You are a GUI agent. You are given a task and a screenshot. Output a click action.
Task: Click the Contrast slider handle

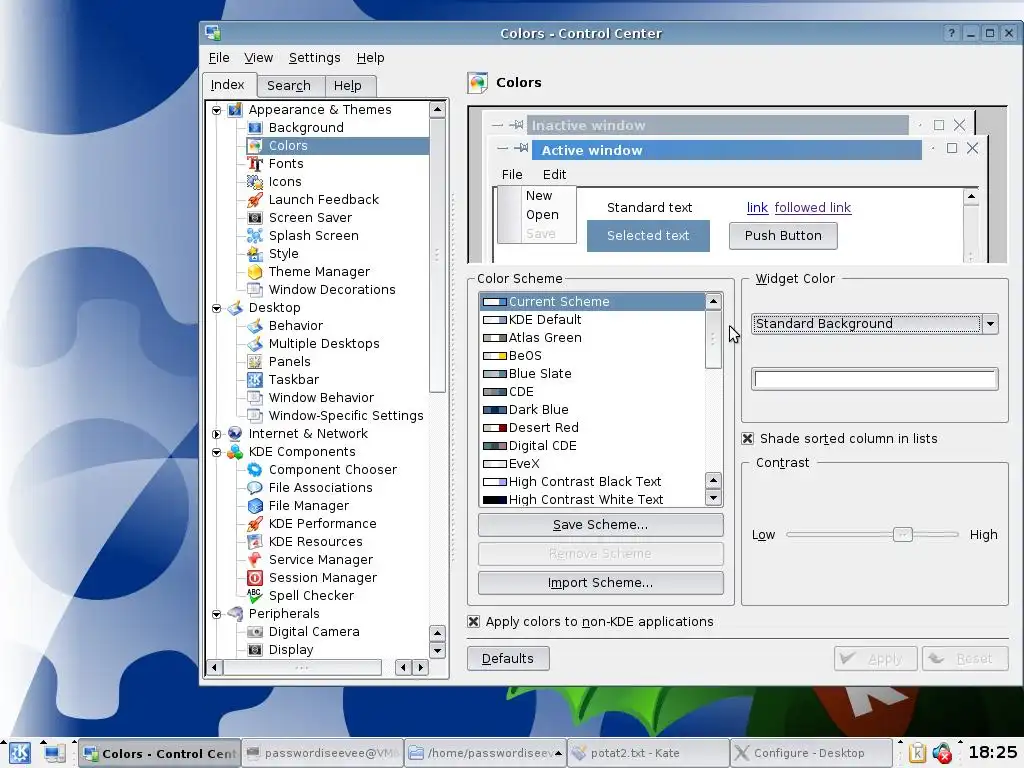tap(903, 534)
